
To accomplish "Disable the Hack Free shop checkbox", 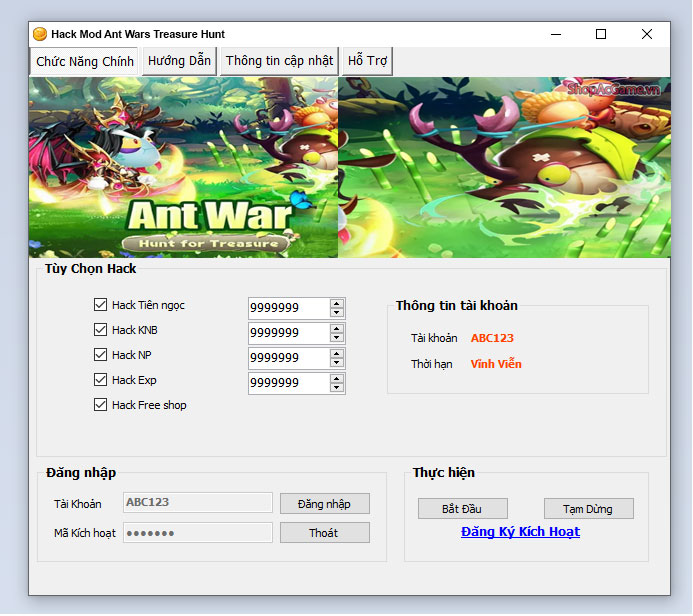I will pyautogui.click(x=100, y=405).
